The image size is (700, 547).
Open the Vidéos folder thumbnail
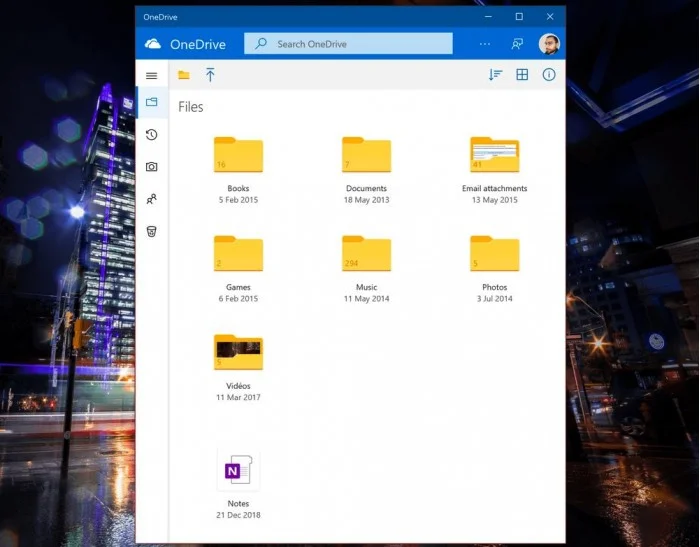click(238, 352)
